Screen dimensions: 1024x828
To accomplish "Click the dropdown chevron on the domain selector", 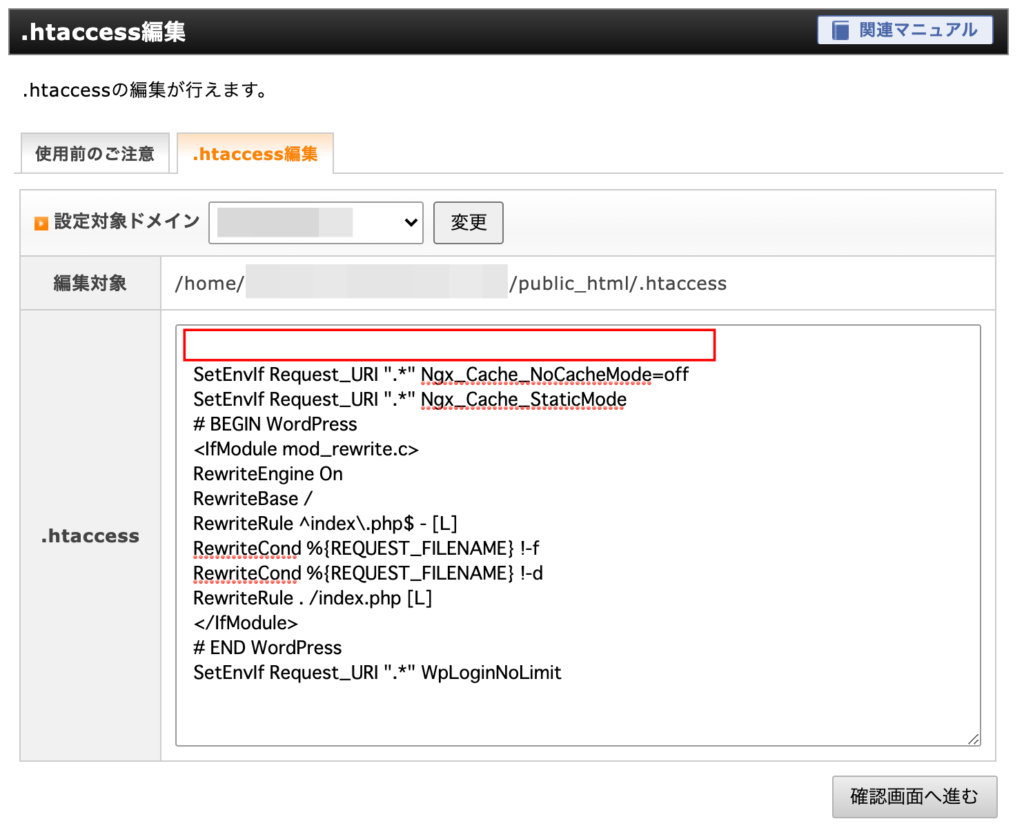I will [x=409, y=222].
